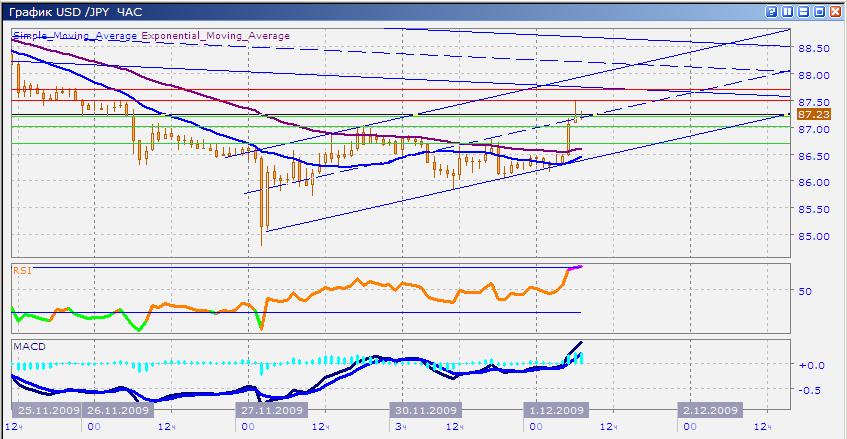
Task: Select the Exponential_Moving_Average legend label
Action: [x=215, y=36]
